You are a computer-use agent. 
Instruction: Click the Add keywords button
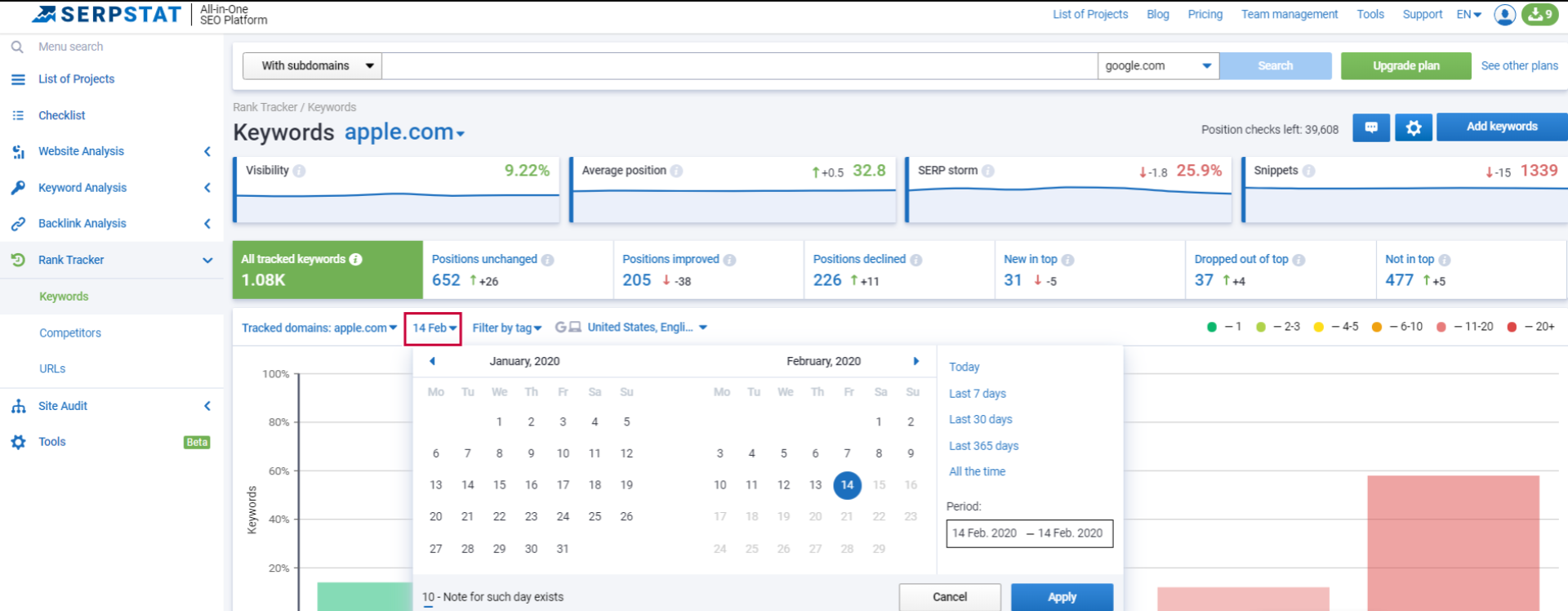(1502, 127)
